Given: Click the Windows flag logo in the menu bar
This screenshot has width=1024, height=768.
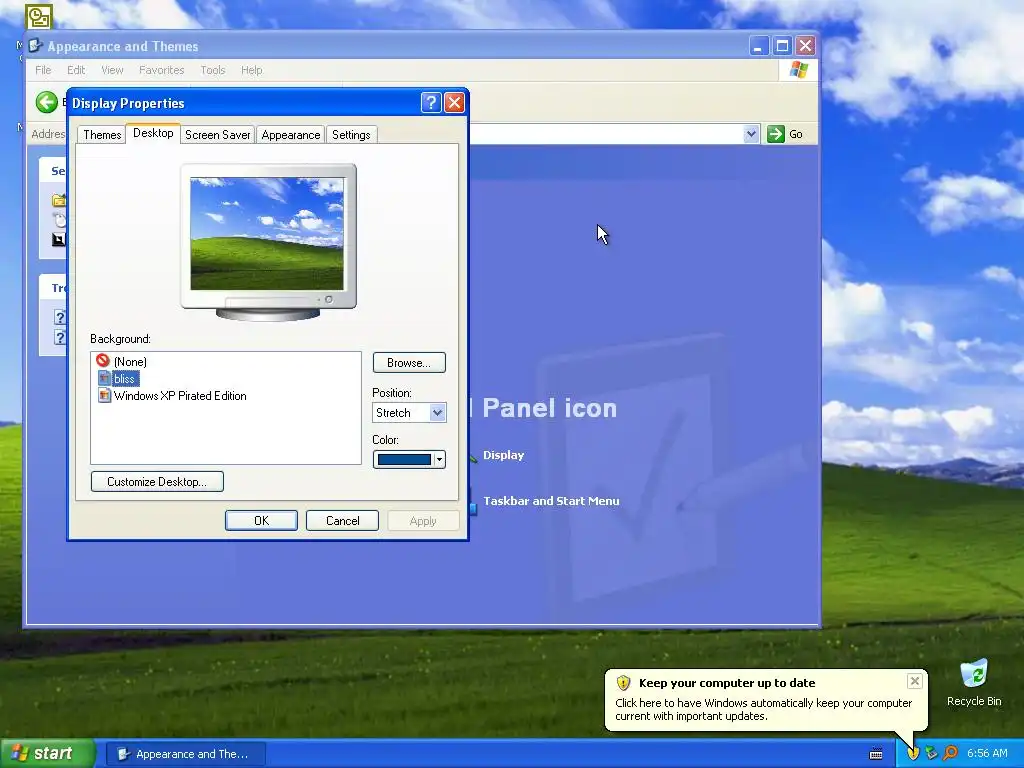Looking at the screenshot, I should pyautogui.click(x=798, y=70).
